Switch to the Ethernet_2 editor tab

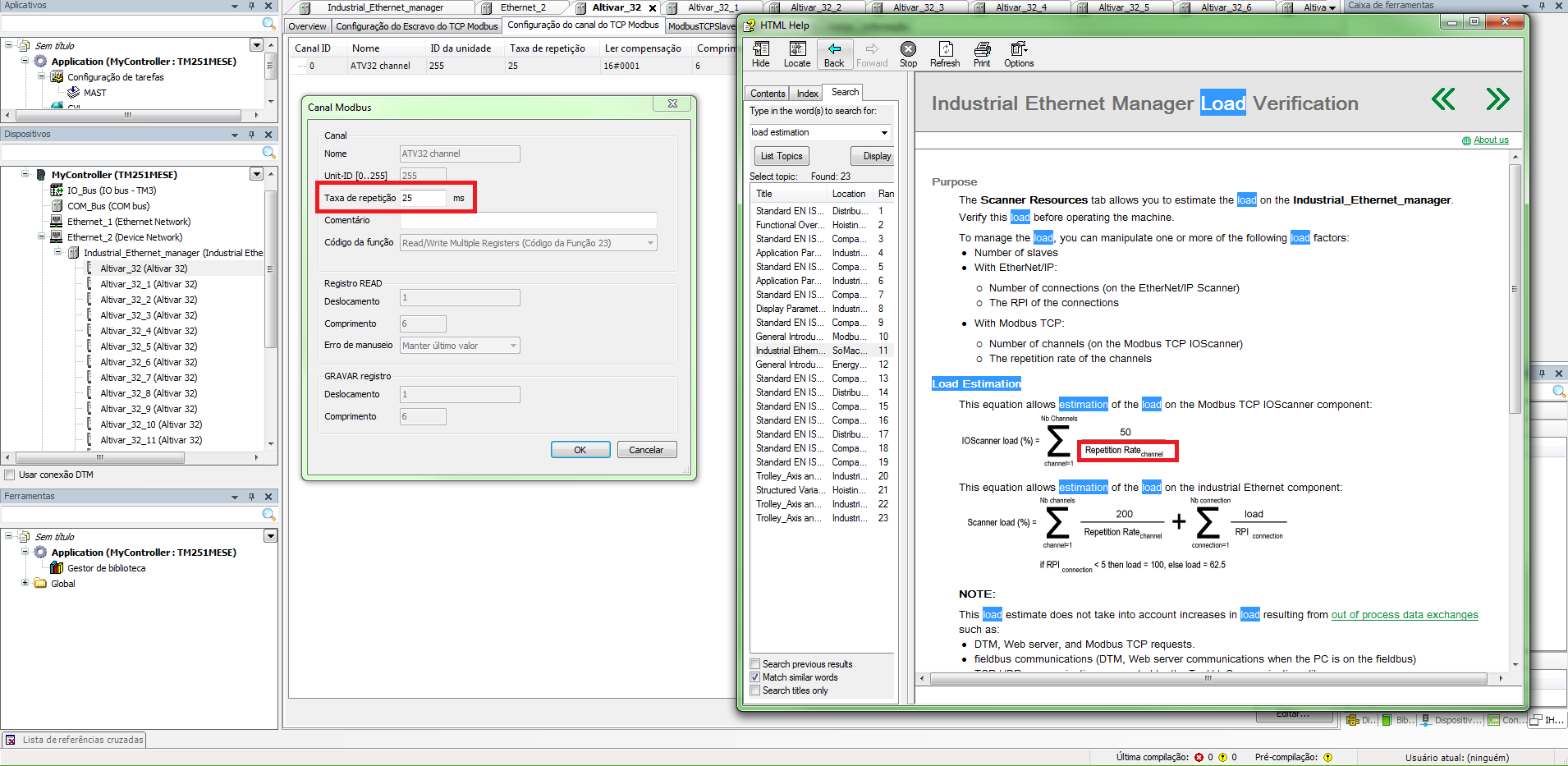coord(523,8)
